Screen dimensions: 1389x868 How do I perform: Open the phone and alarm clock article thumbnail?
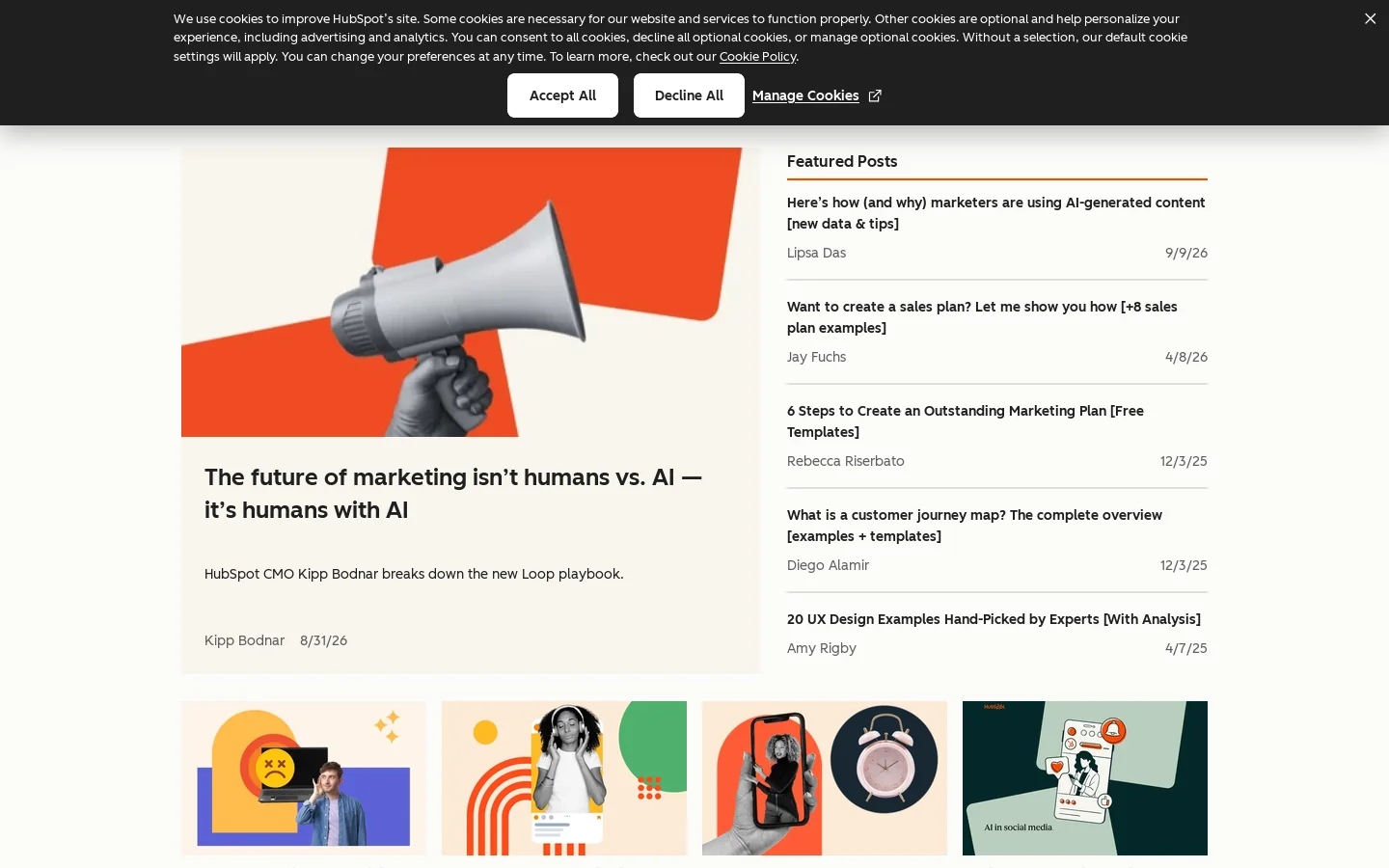(825, 778)
